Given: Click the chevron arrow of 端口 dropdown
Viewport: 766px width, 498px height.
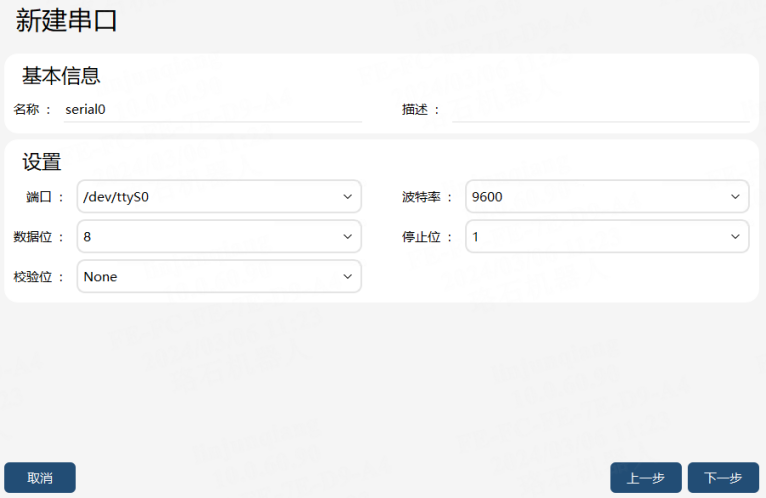Looking at the screenshot, I should [347, 197].
